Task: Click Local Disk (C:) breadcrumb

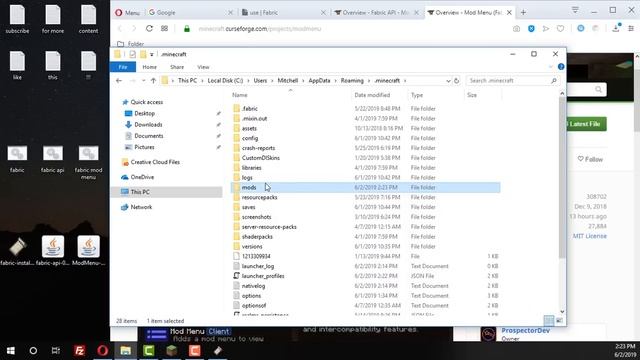Action: (225, 81)
